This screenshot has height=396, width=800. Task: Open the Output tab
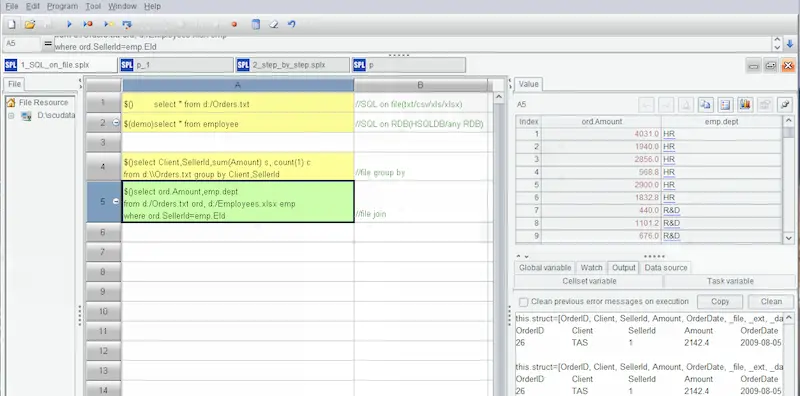623,268
